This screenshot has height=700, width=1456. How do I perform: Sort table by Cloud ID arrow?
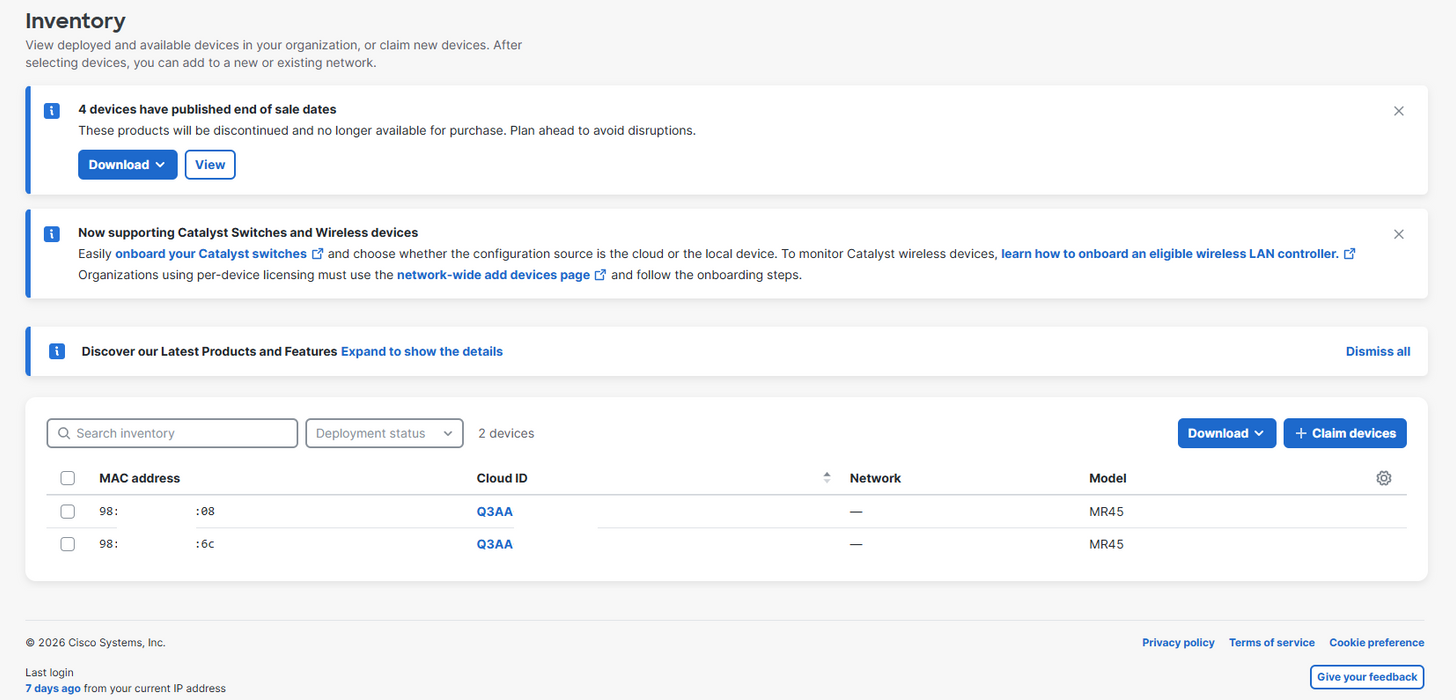(827, 478)
